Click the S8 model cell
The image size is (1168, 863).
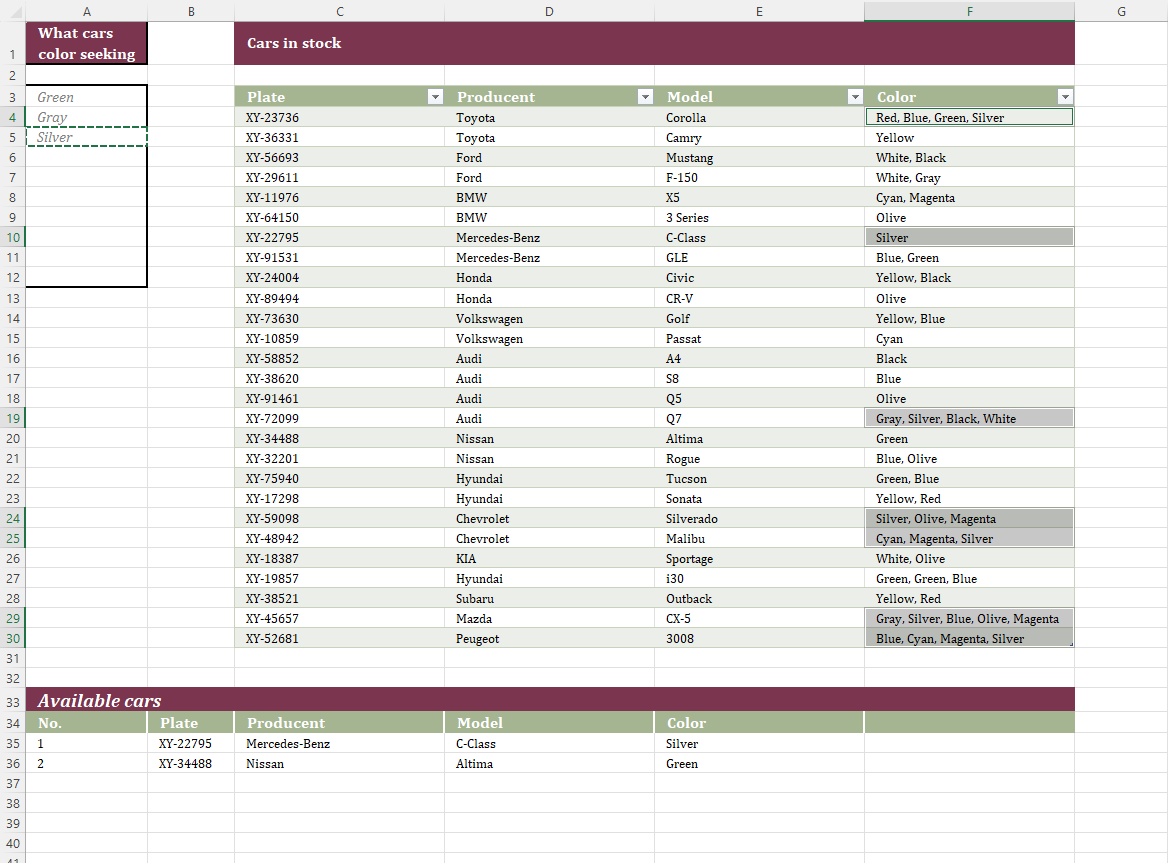(x=759, y=379)
